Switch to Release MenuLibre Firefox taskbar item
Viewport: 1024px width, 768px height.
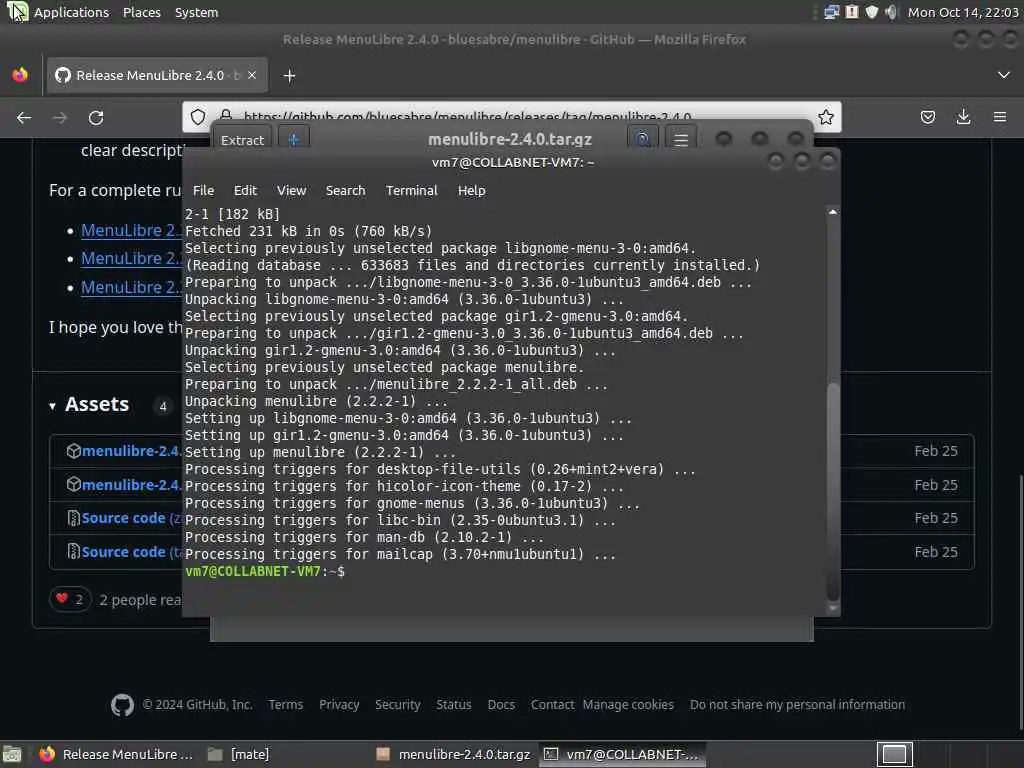tap(116, 754)
